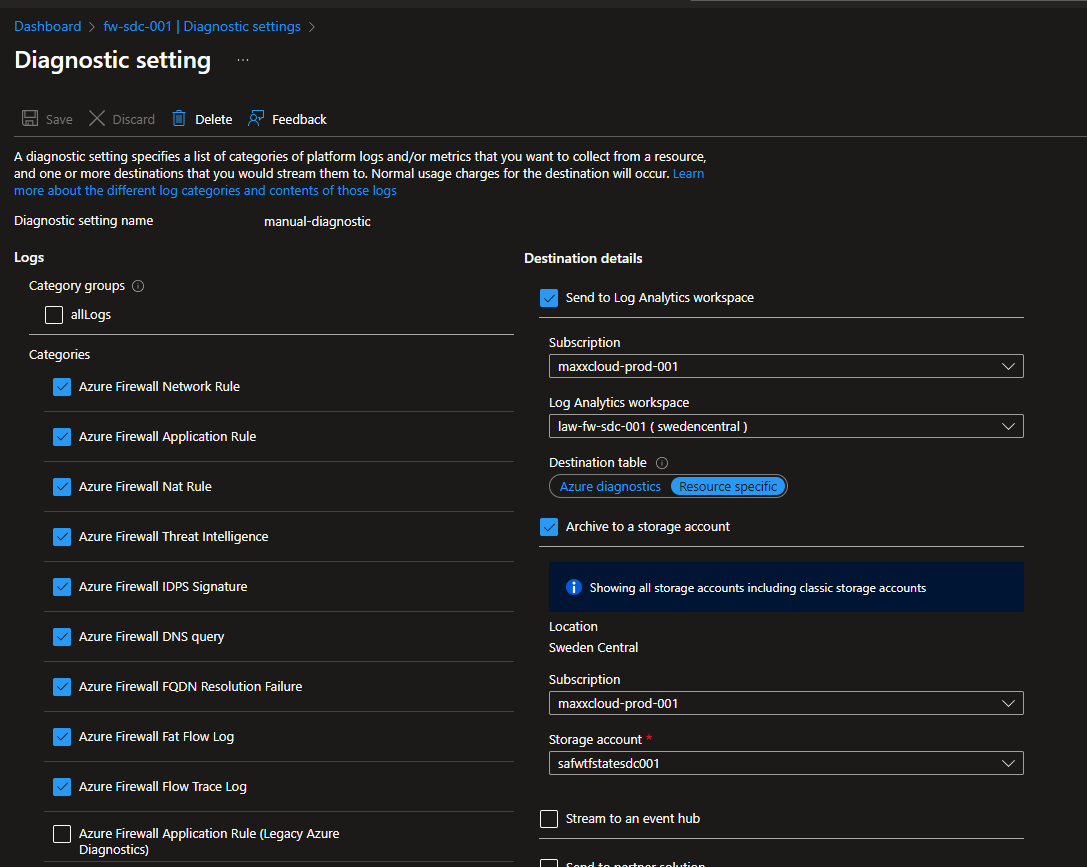
Task: Check Stream to an event hub
Action: (x=549, y=819)
